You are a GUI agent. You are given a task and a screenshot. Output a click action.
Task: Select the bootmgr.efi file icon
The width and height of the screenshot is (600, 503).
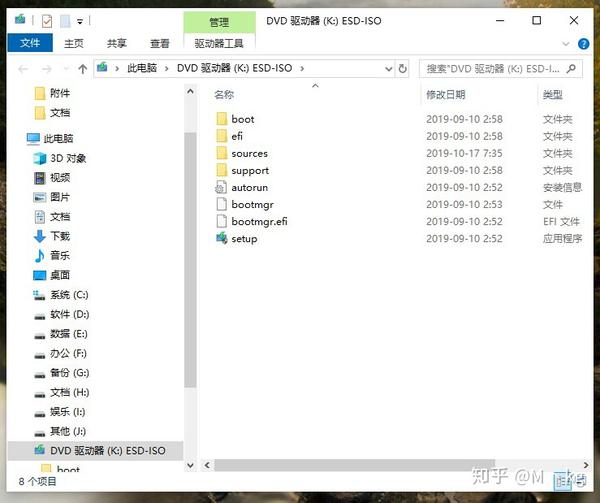click(222, 221)
